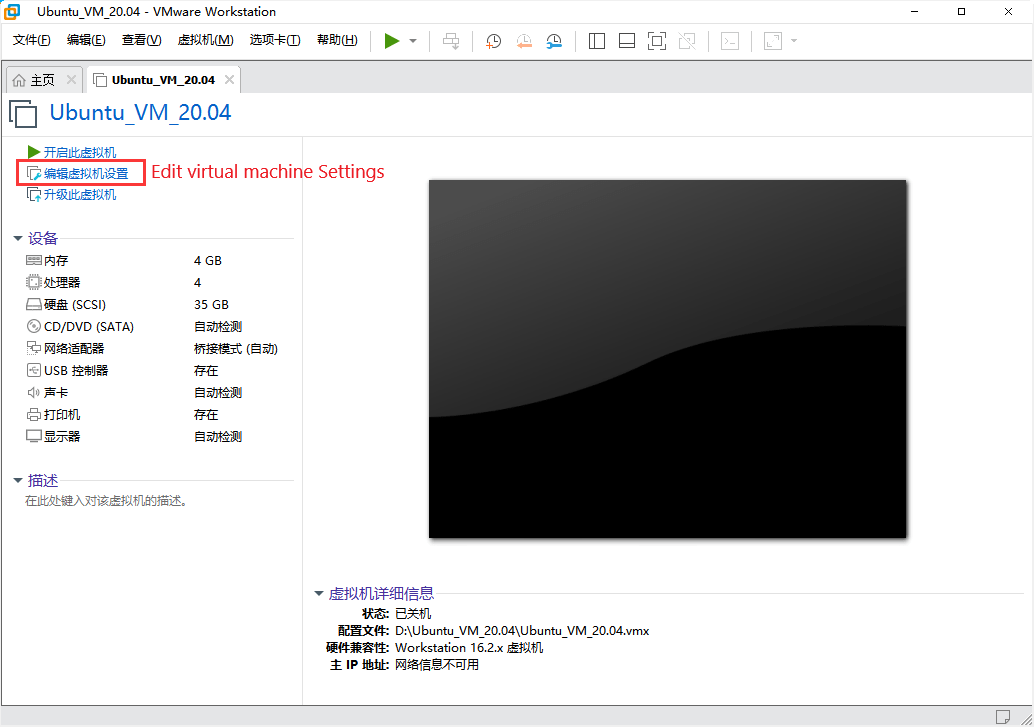1034x727 pixels.
Task: Click the USB 控制器 icon
Action: point(34,370)
